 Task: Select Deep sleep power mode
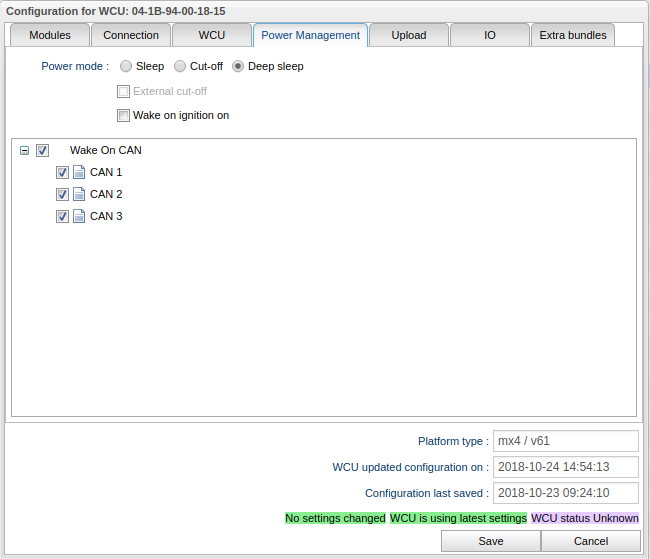tap(238, 67)
